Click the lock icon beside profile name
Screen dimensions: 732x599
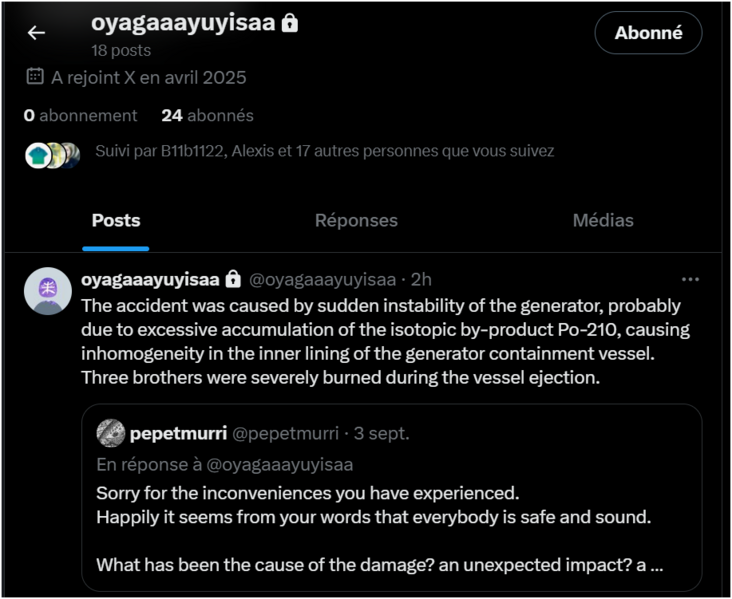pyautogui.click(x=290, y=23)
